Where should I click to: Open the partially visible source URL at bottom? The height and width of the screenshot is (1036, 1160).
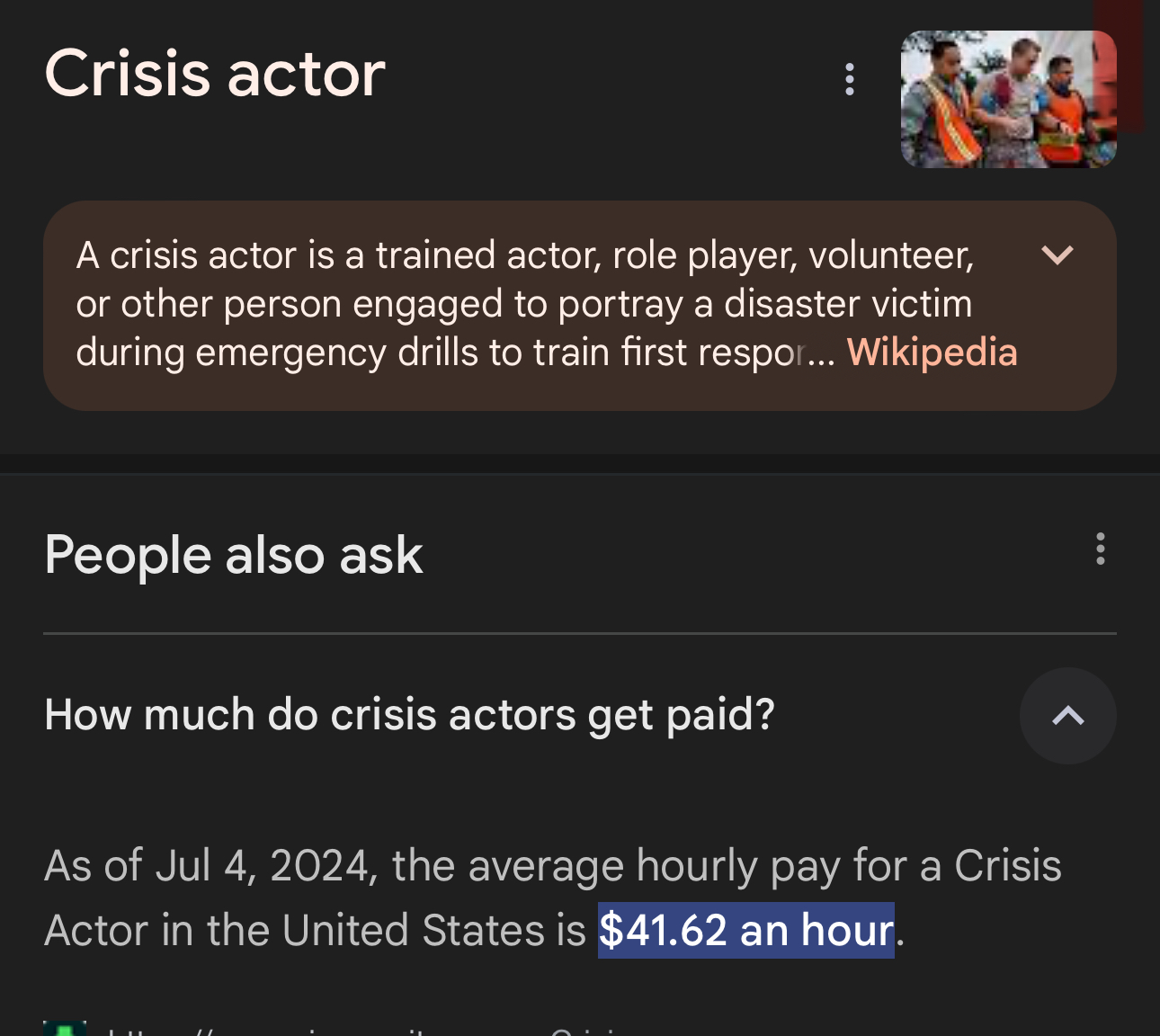pos(360,1030)
